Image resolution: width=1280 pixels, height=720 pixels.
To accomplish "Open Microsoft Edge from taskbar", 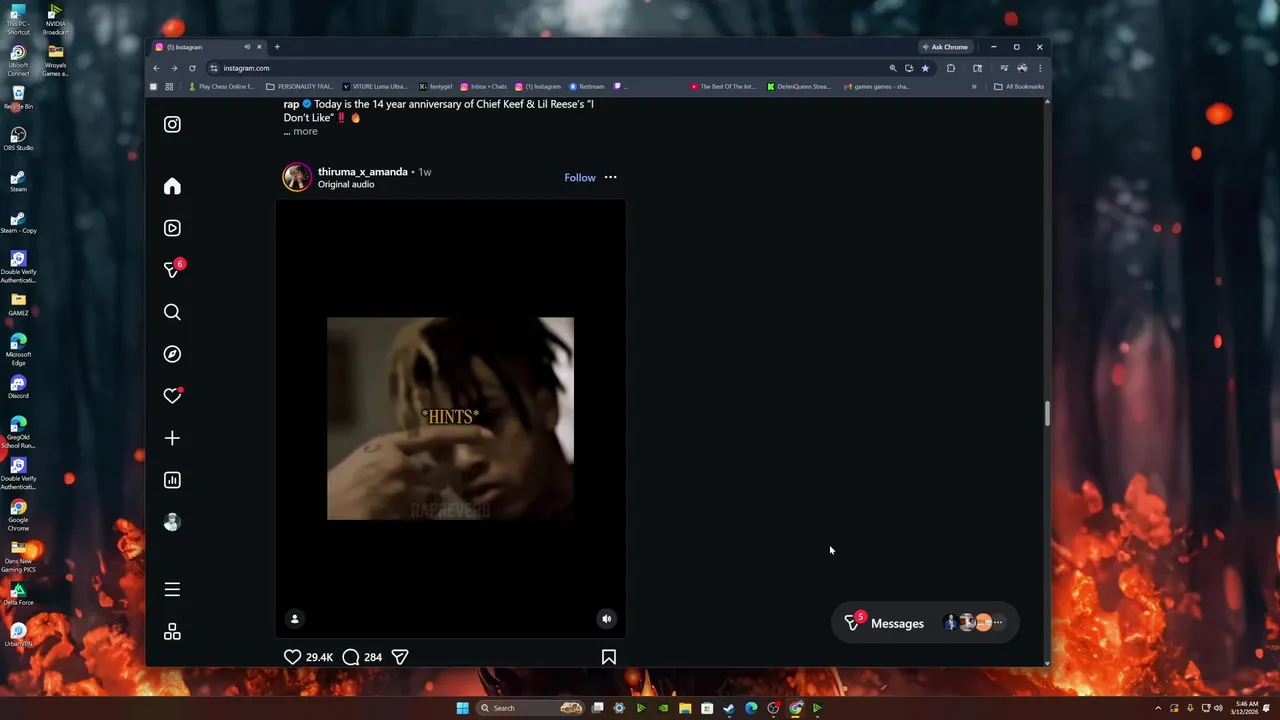I will pos(751,708).
